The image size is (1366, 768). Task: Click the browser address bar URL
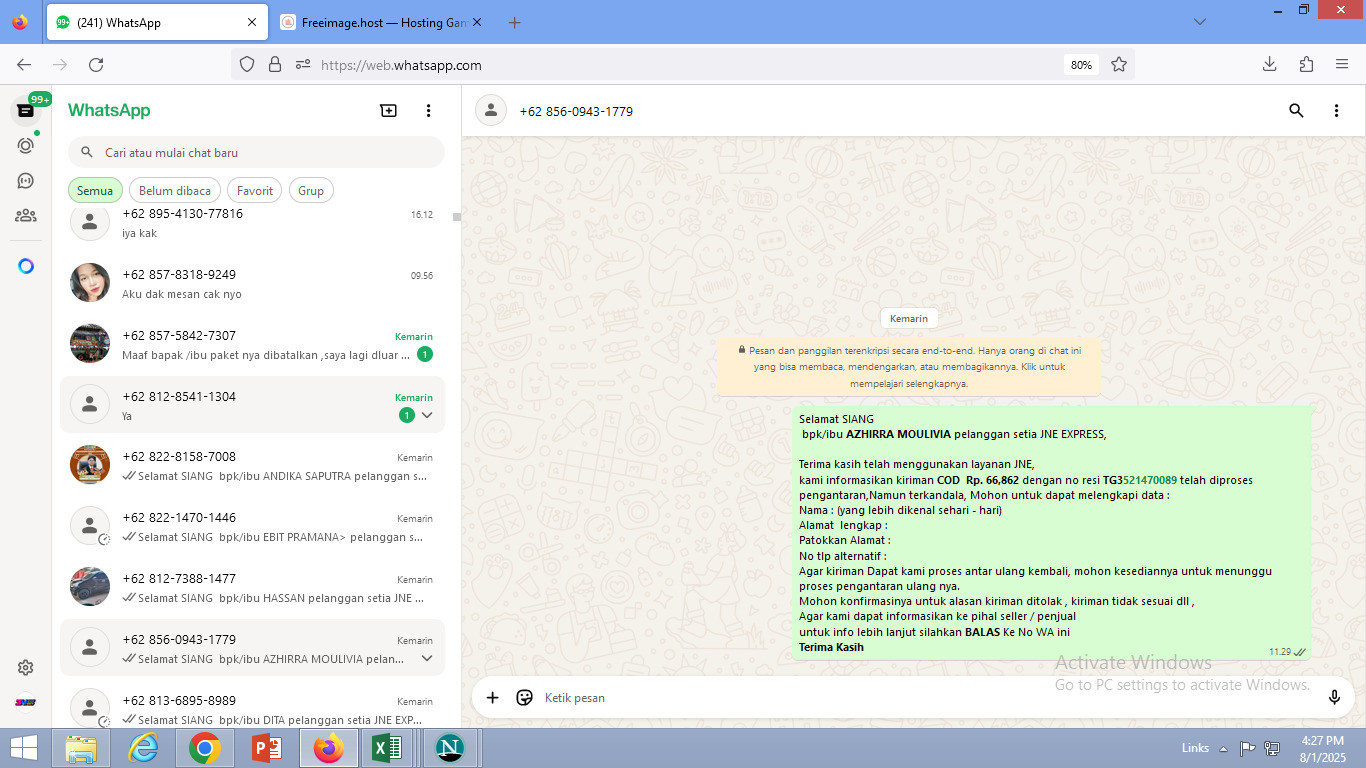coord(685,65)
